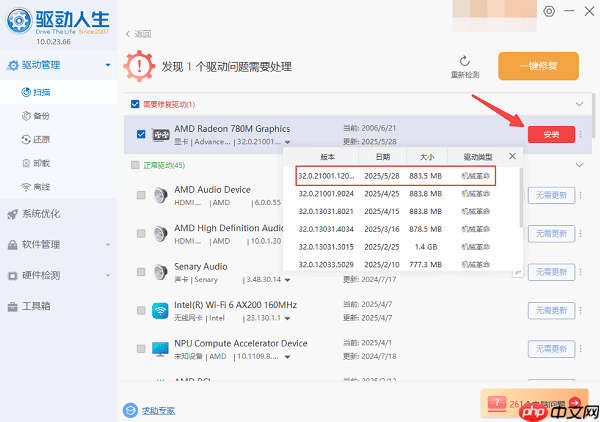Click the Drive The Life logo icon

[19, 21]
